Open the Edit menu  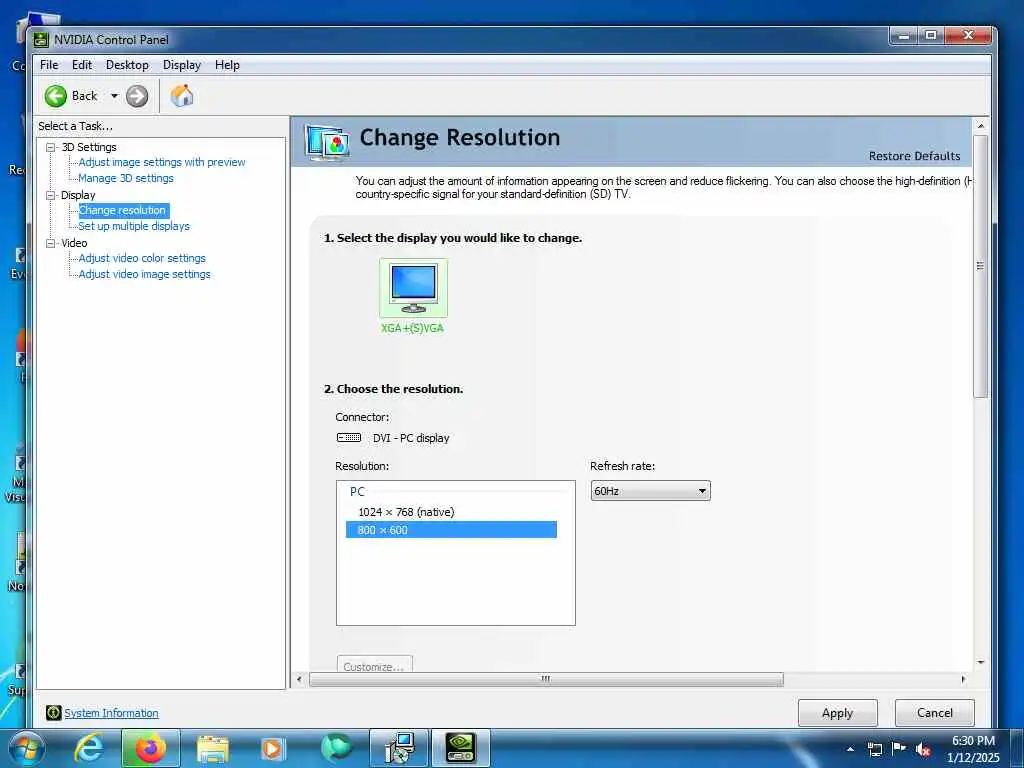[82, 65]
